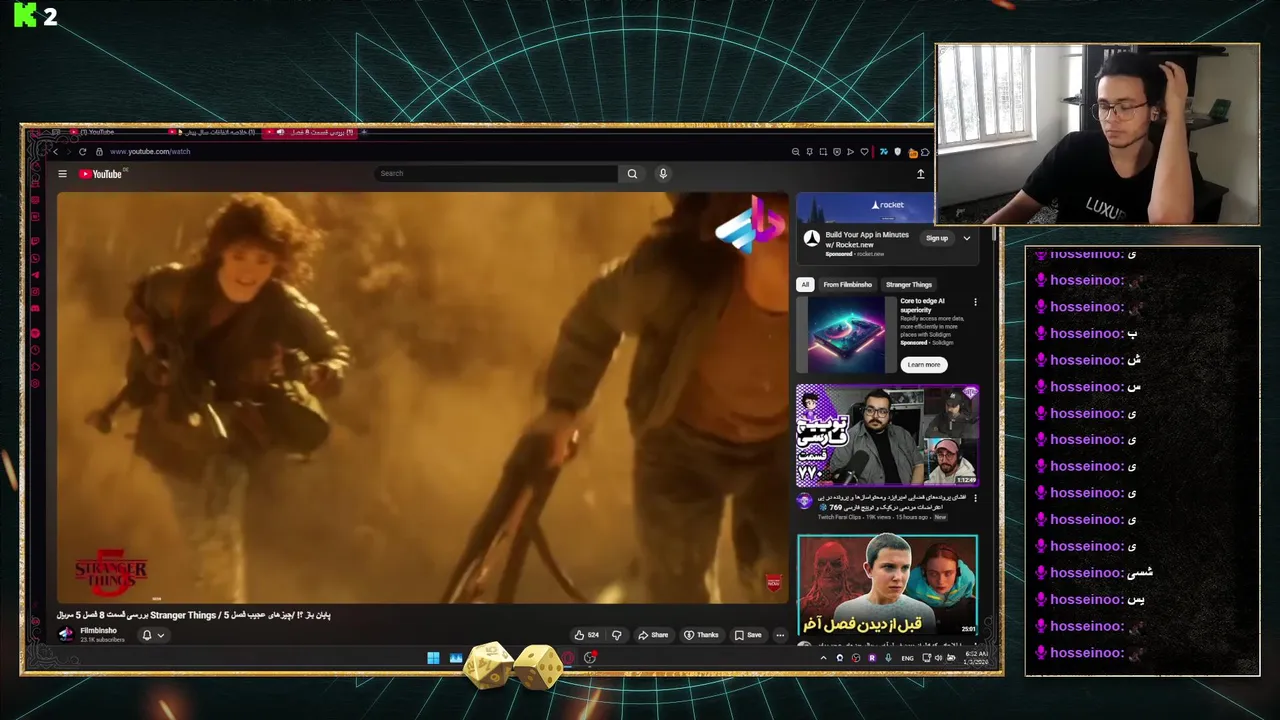Viewport: 1280px width, 720px height.
Task: Start voice search with the microphone icon
Action: click(662, 174)
